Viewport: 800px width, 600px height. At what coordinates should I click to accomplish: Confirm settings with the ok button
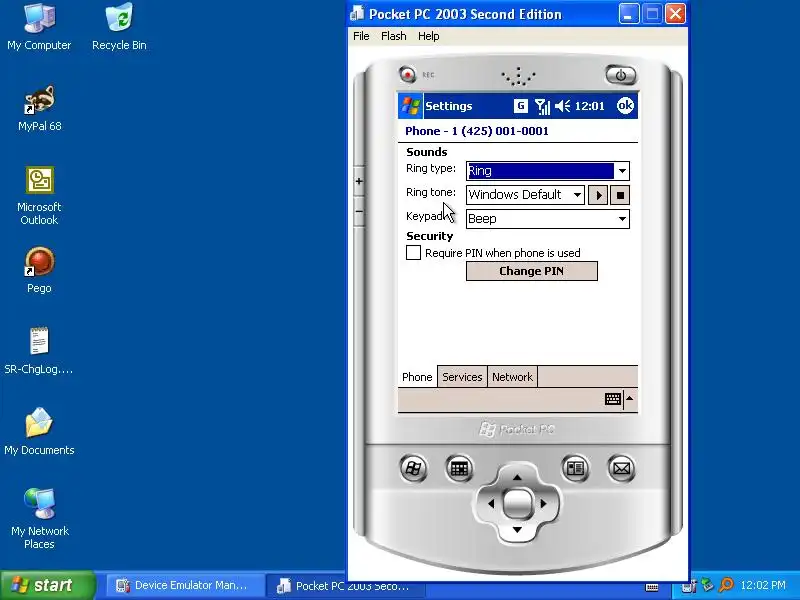(625, 106)
